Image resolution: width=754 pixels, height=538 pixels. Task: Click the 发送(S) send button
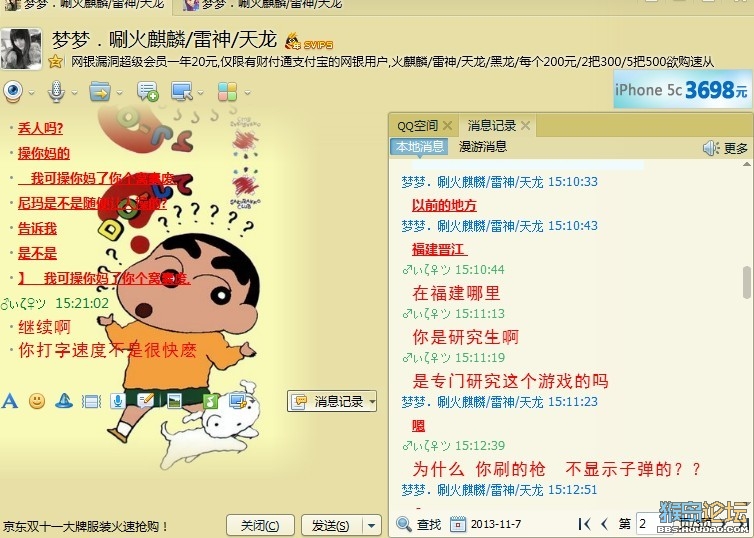tap(331, 525)
